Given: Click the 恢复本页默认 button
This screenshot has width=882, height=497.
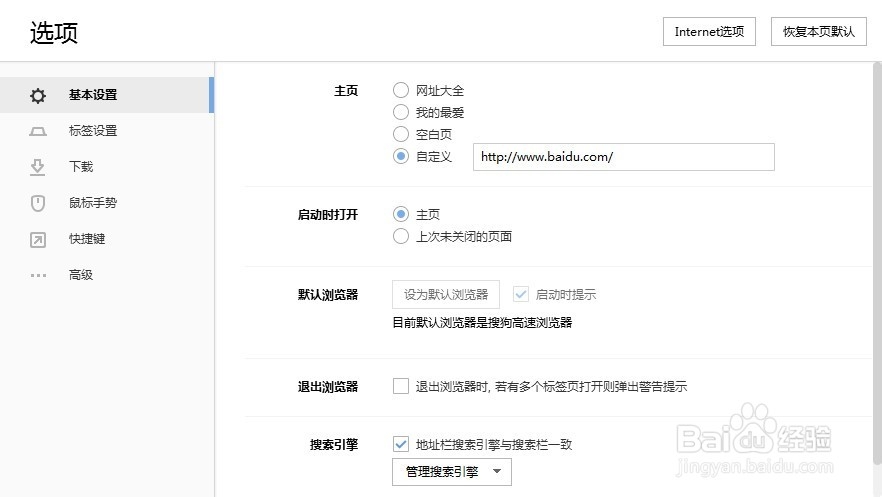Looking at the screenshot, I should (818, 31).
